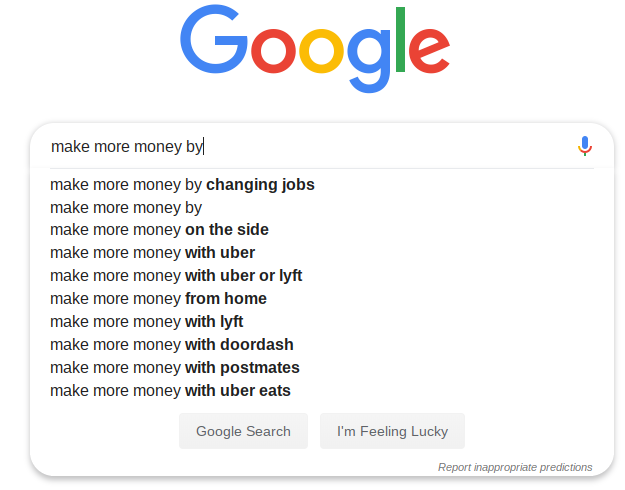
Task: Click the yellow letter o in the logo
Action: coord(321,51)
